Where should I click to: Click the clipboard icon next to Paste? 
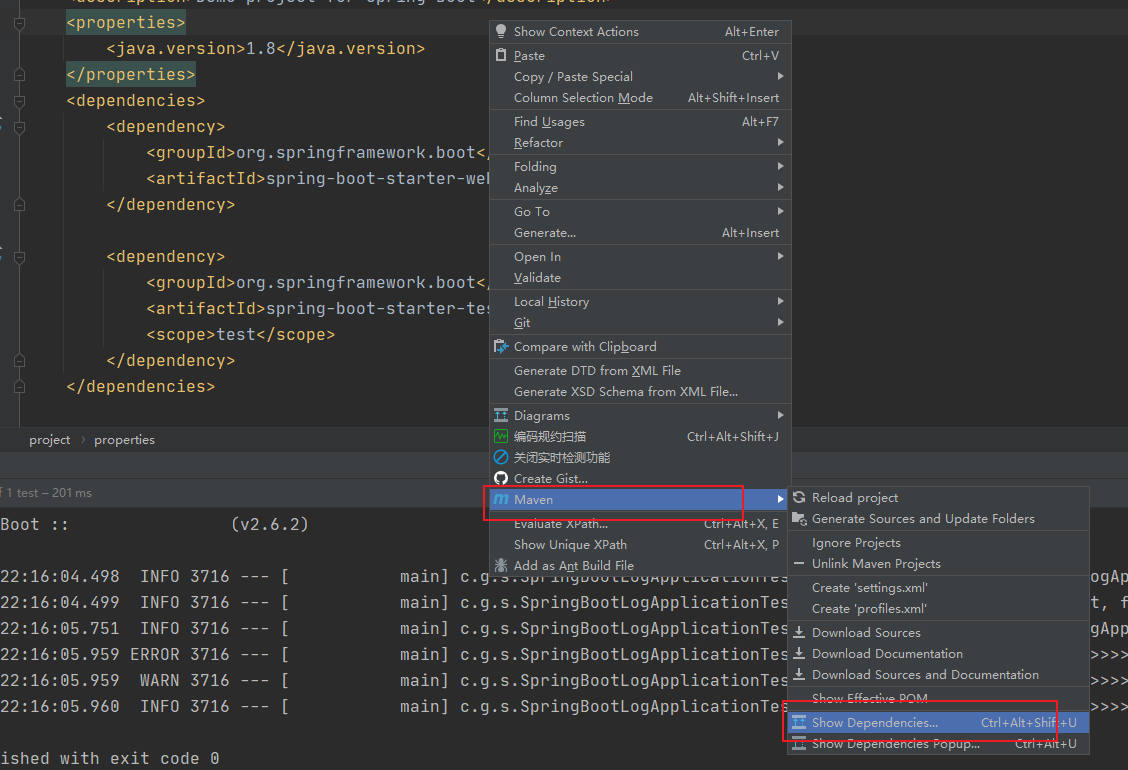tap(501, 56)
